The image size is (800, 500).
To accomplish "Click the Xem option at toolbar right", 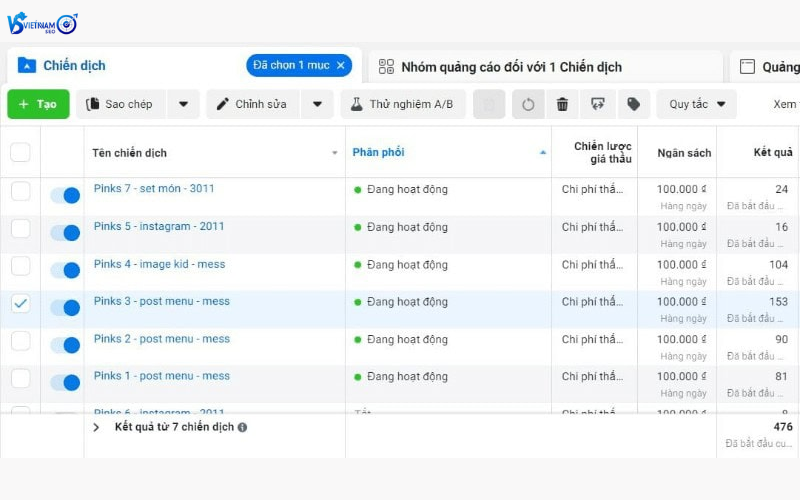I will click(786, 104).
